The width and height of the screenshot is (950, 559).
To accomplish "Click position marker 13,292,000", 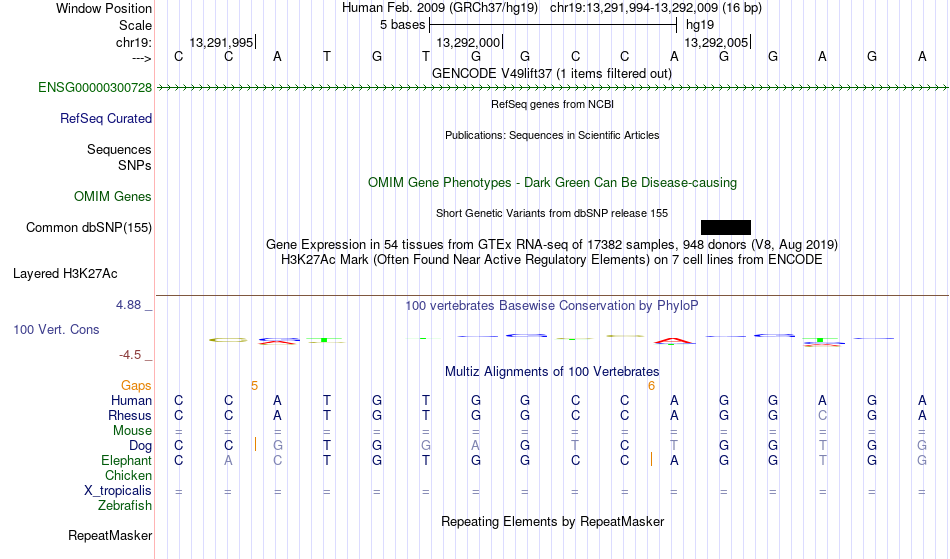I will (x=469, y=42).
